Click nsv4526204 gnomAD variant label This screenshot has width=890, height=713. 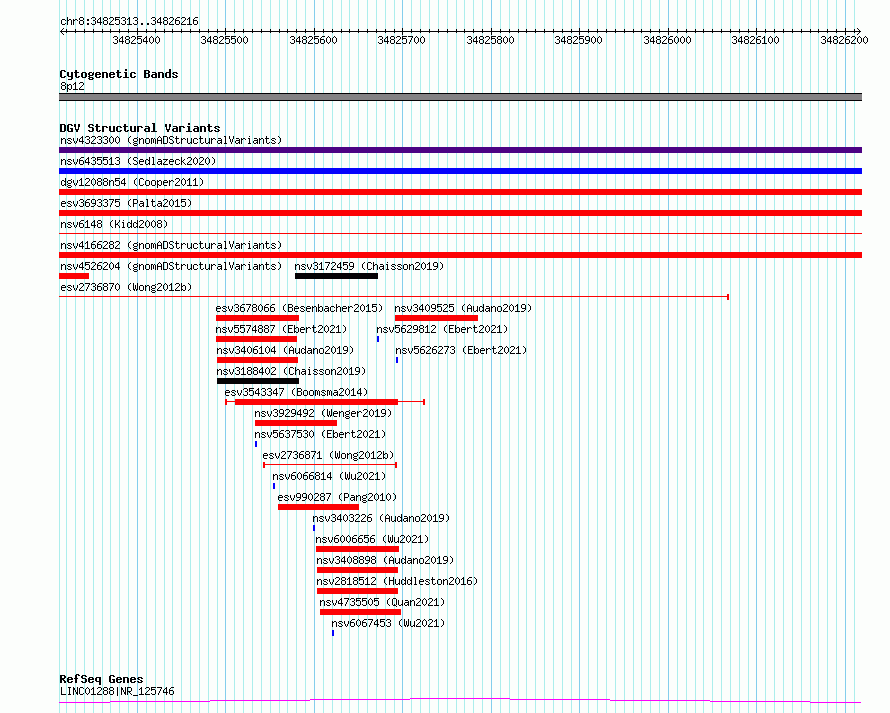tap(171, 266)
